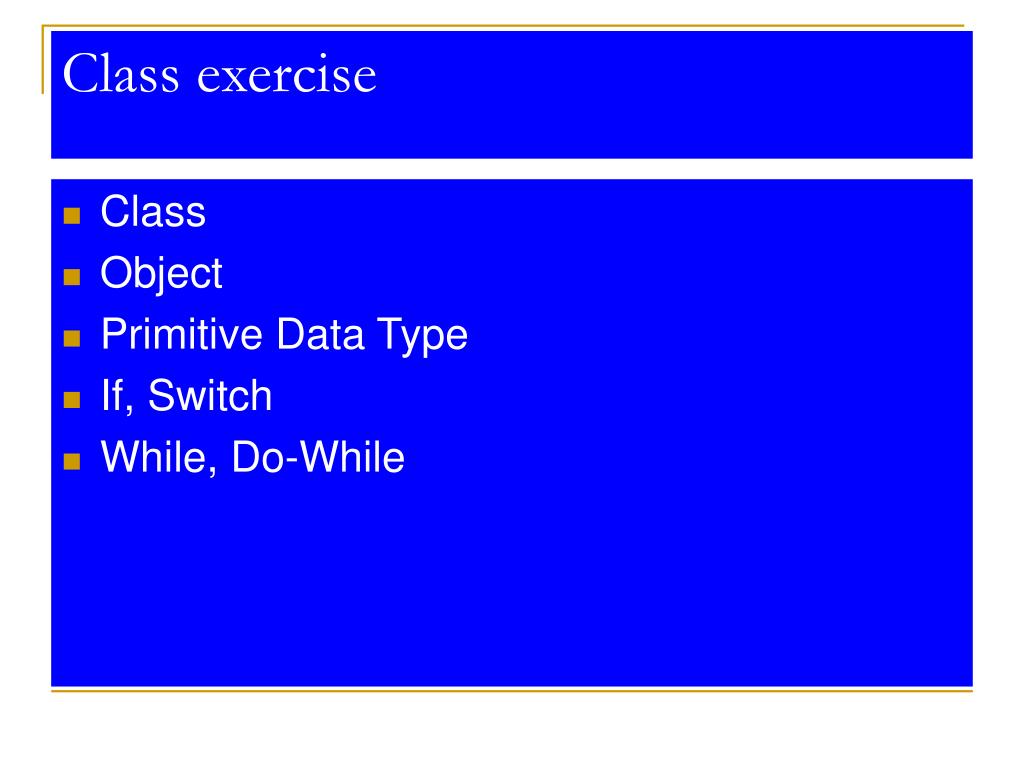Click the gold line under content box

[x=512, y=690]
